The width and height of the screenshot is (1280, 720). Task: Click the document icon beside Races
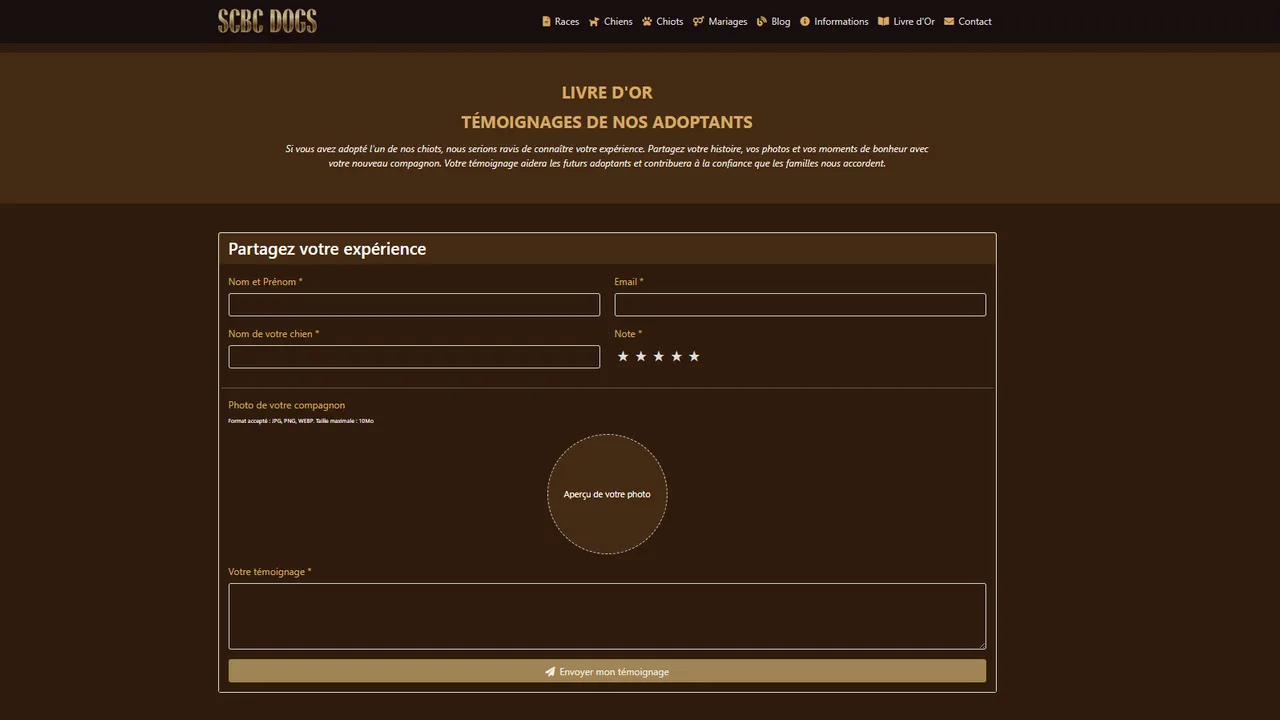tap(546, 21)
